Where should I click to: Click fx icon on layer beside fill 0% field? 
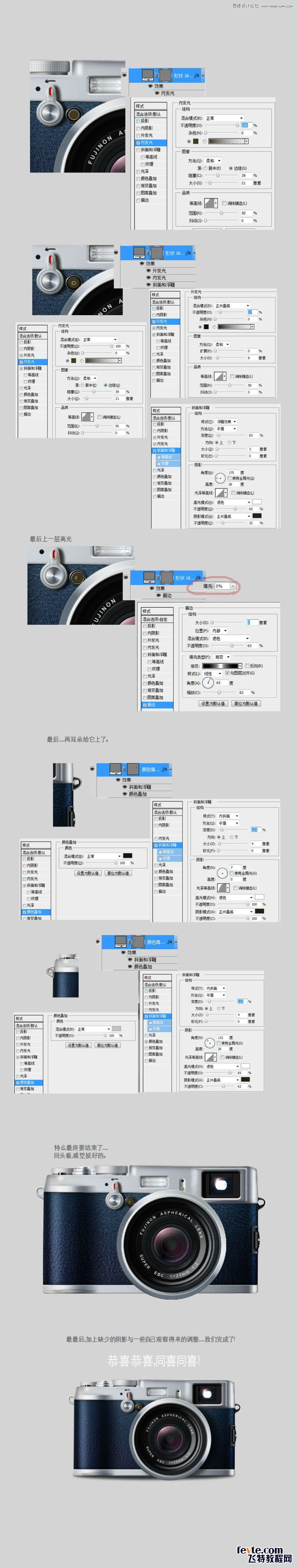pyautogui.click(x=198, y=577)
